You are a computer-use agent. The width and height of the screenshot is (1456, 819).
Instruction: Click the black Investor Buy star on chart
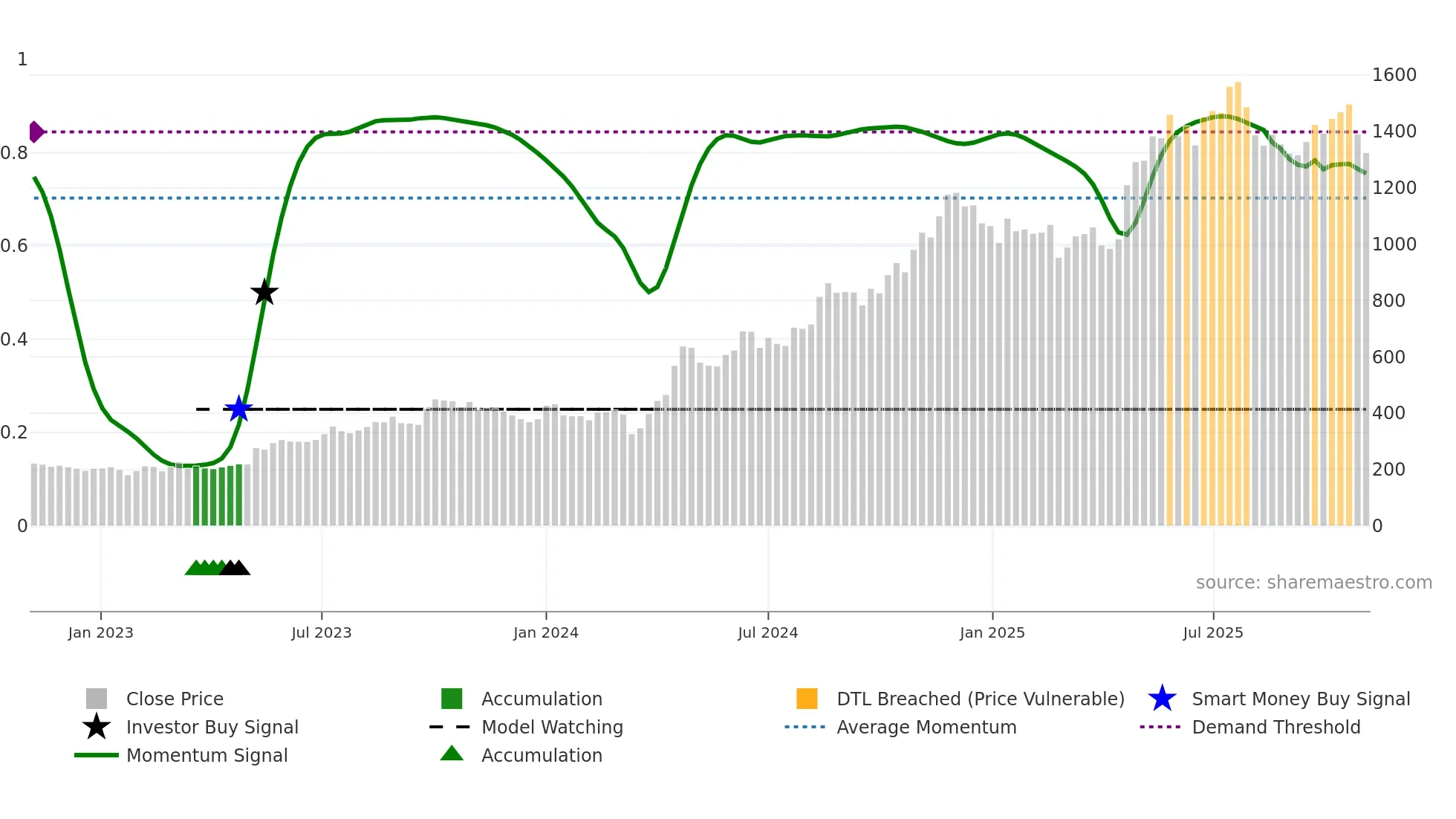pyautogui.click(x=264, y=292)
